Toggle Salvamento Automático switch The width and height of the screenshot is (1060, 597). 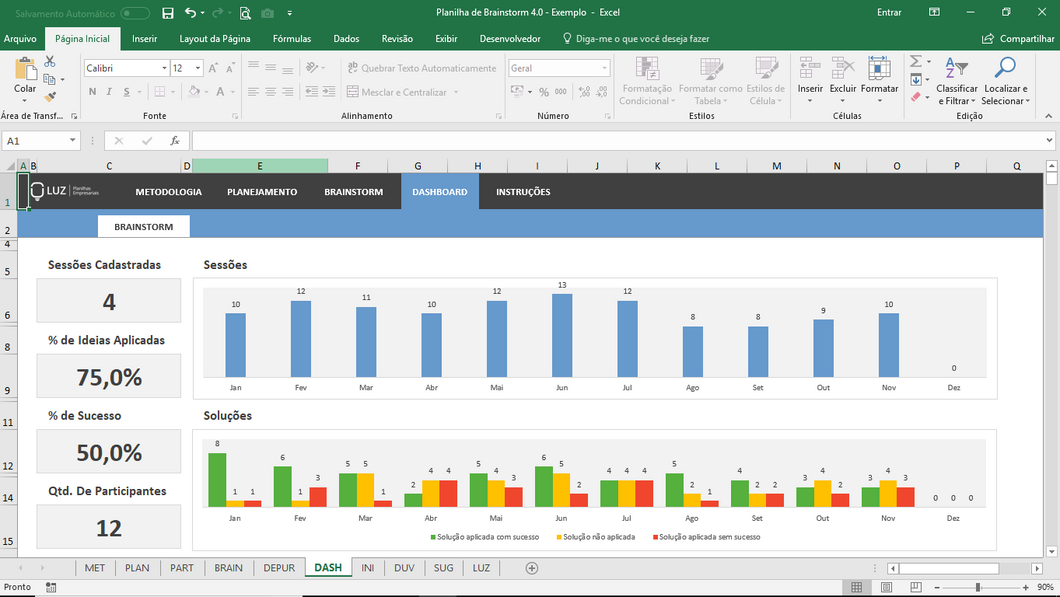click(x=135, y=13)
